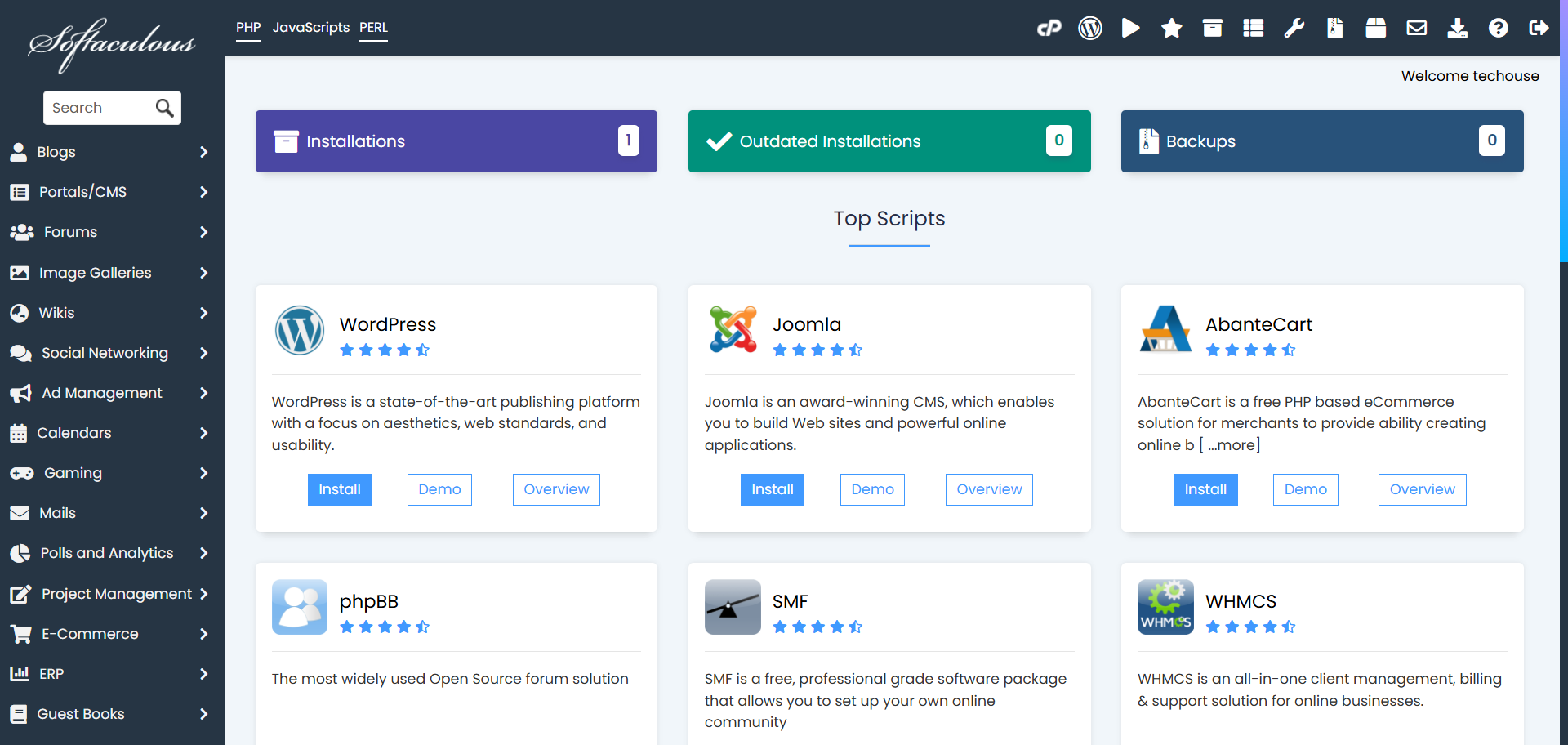This screenshot has height=745, width=1568.
Task: Click the phpBB logo in Top Scripts
Action: [x=300, y=607]
